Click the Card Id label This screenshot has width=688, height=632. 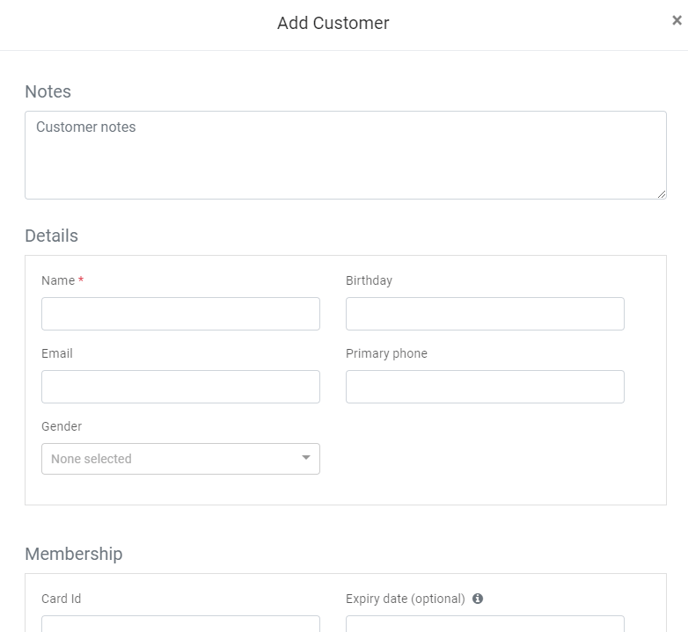[x=61, y=599]
